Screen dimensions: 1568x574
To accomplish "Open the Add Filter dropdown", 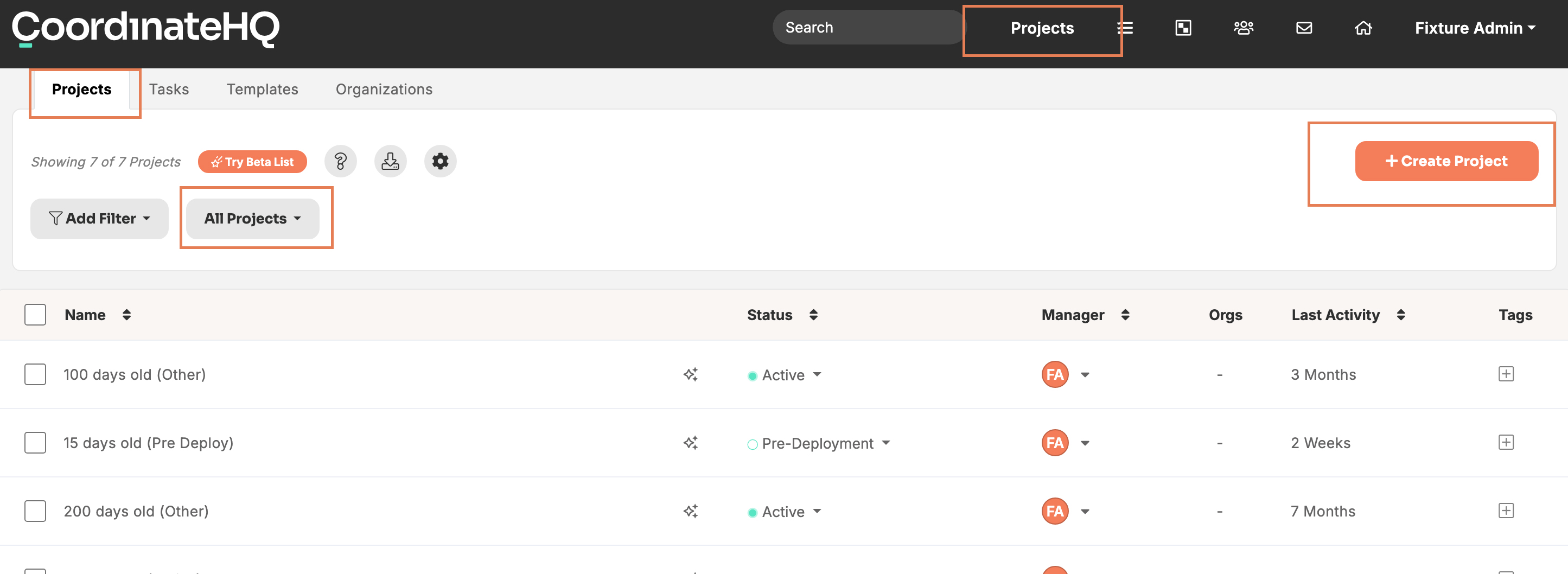I will (99, 219).
